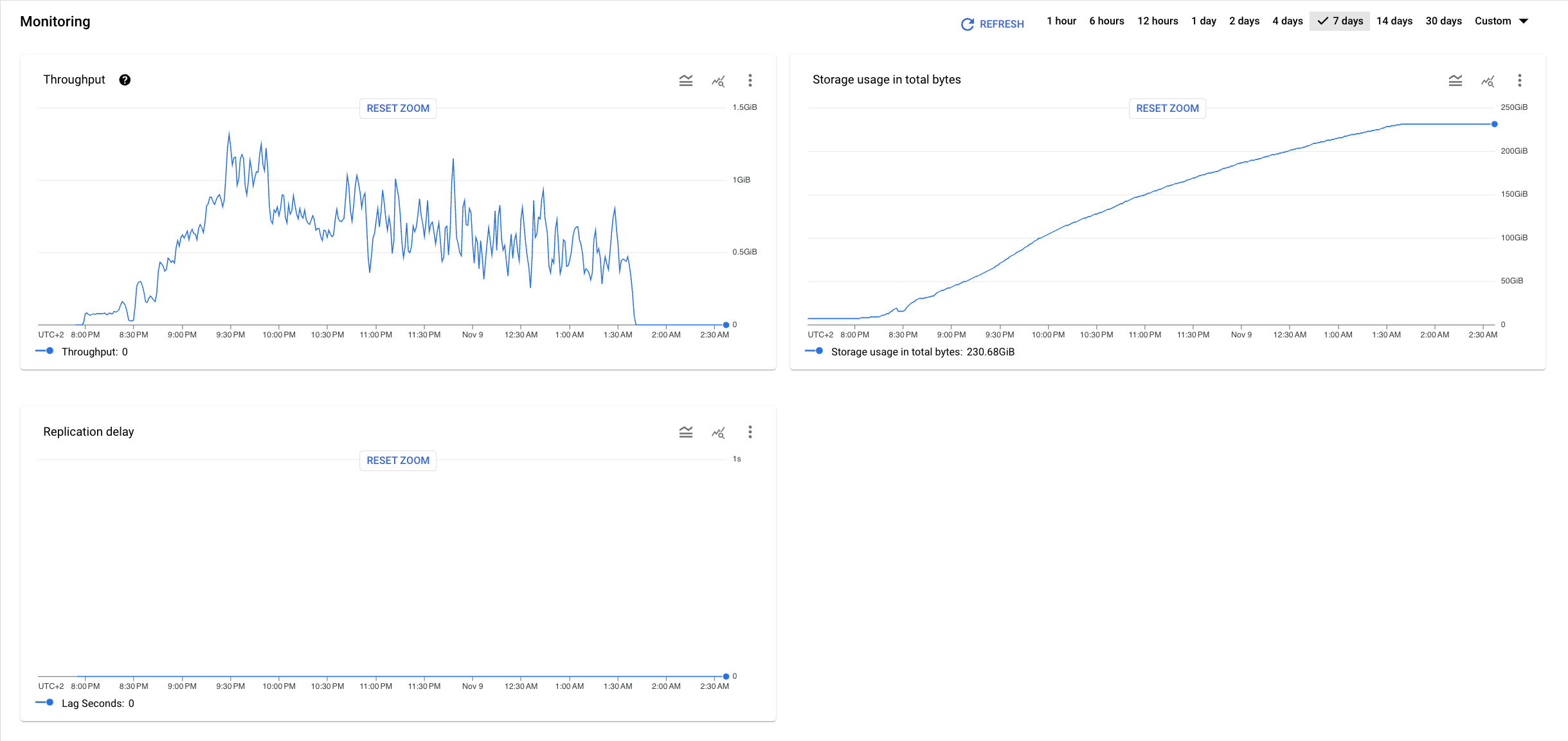Show legend on the Throughput chart
Screen dimensions: 1568x741
685,80
